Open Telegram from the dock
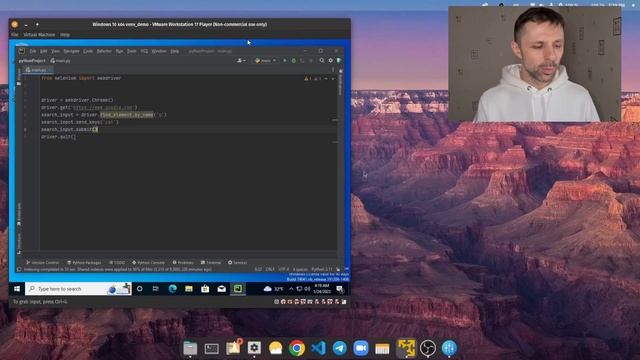Image resolution: width=640 pixels, height=360 pixels. point(340,348)
